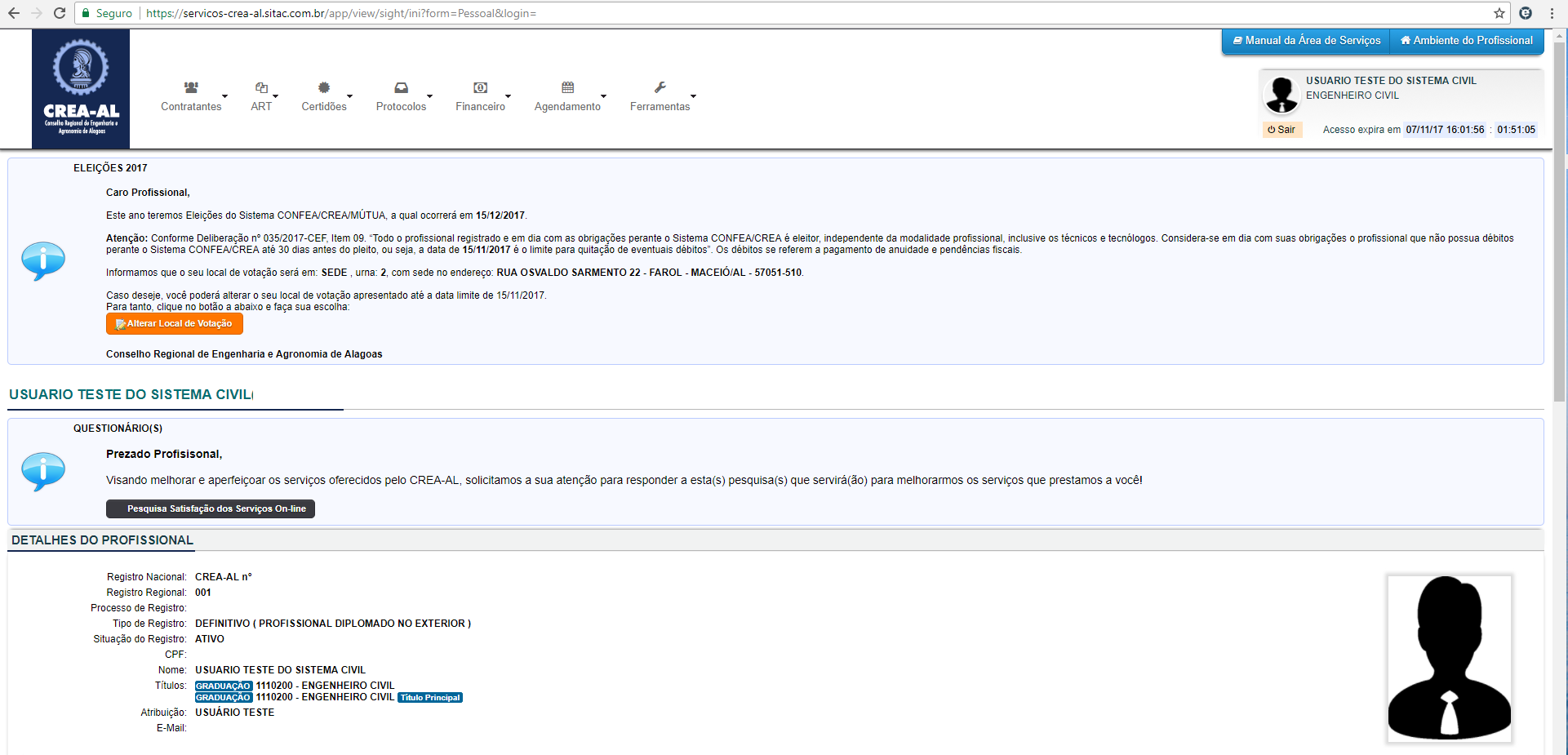Open the Protocolos menu
This screenshot has width=1568, height=755.
(x=401, y=107)
